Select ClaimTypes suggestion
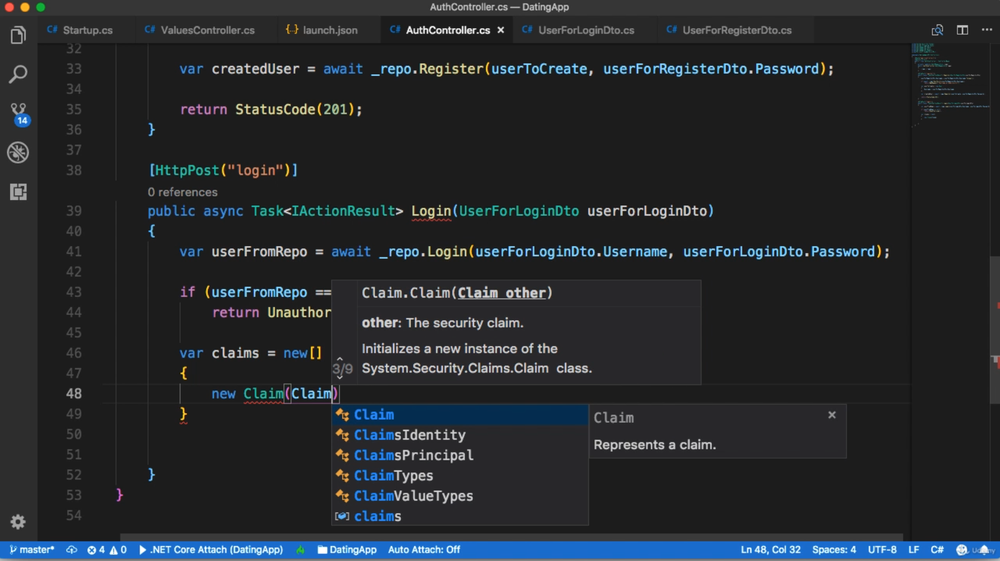Screen dimensions: 1000x561 point(460,476)
